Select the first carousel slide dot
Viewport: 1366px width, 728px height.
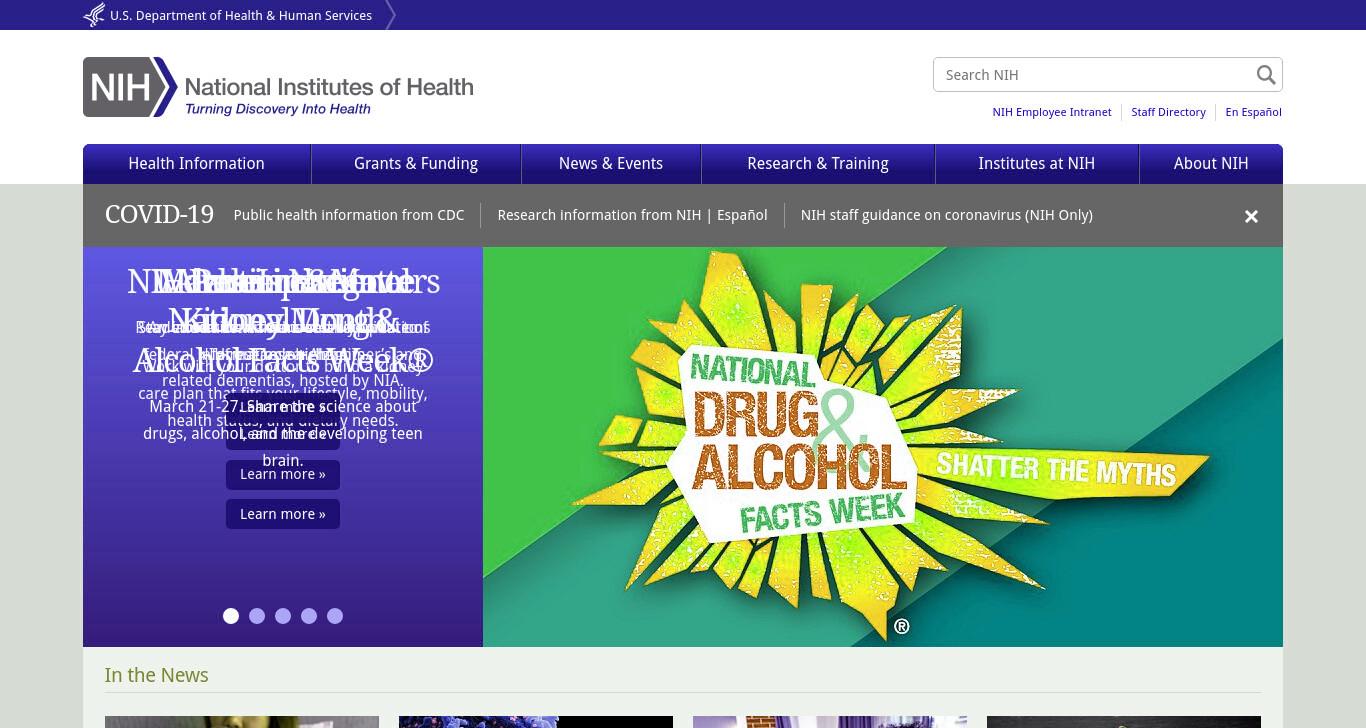(231, 616)
